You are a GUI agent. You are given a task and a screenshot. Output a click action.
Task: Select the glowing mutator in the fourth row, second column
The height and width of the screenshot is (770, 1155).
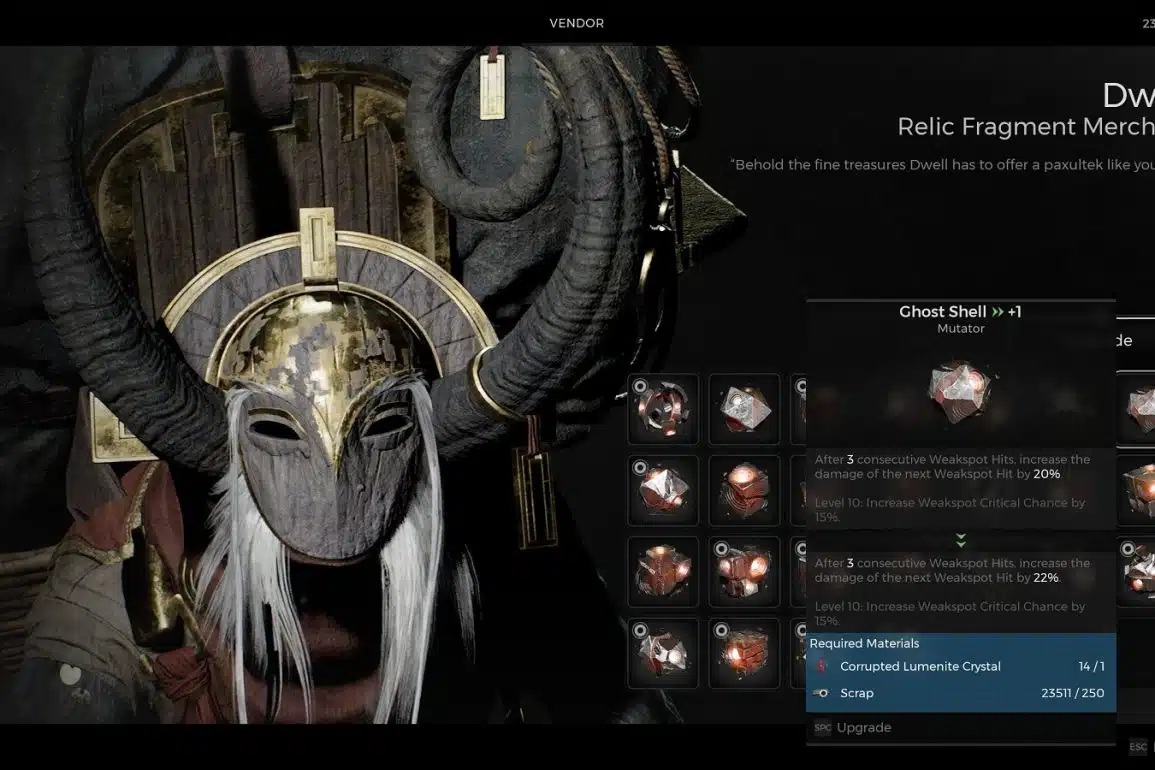point(744,654)
